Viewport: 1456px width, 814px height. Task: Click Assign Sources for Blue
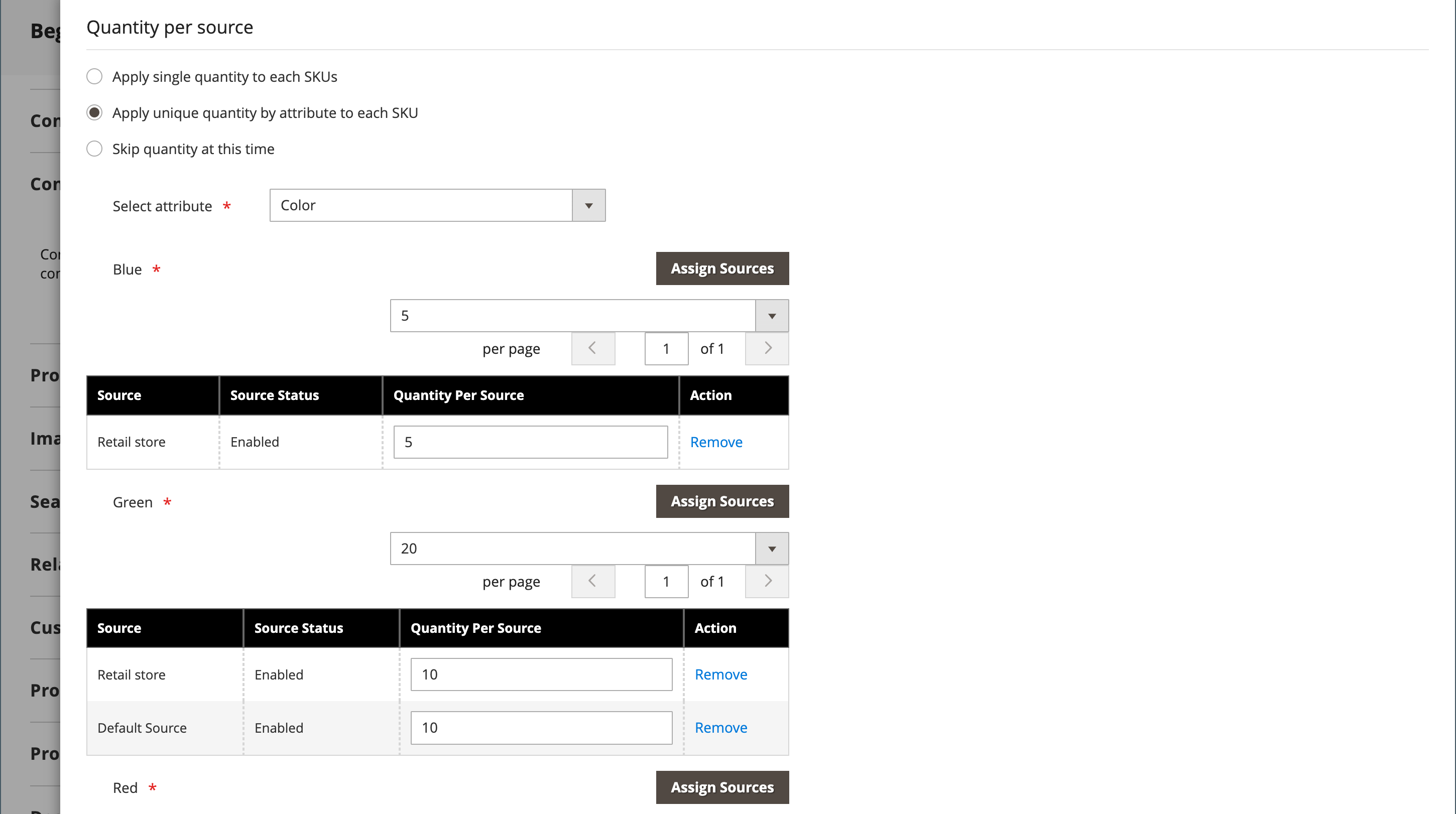coord(722,268)
